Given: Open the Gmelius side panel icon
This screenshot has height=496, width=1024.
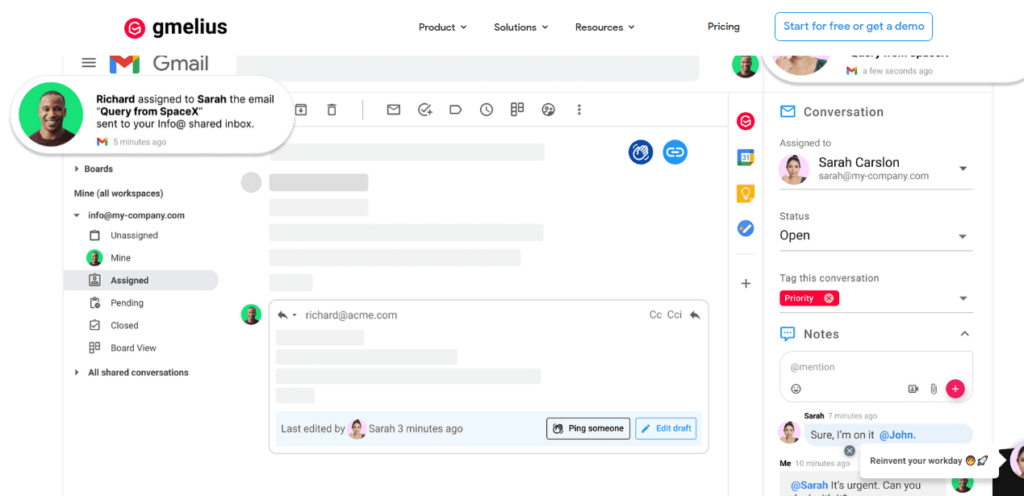Looking at the screenshot, I should point(746,121).
